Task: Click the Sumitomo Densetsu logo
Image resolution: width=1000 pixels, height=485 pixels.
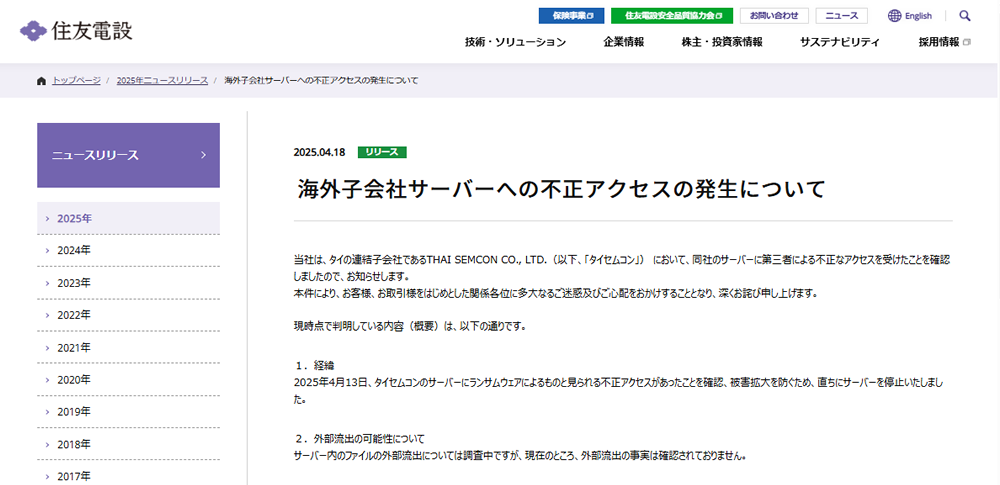Action: click(x=77, y=29)
